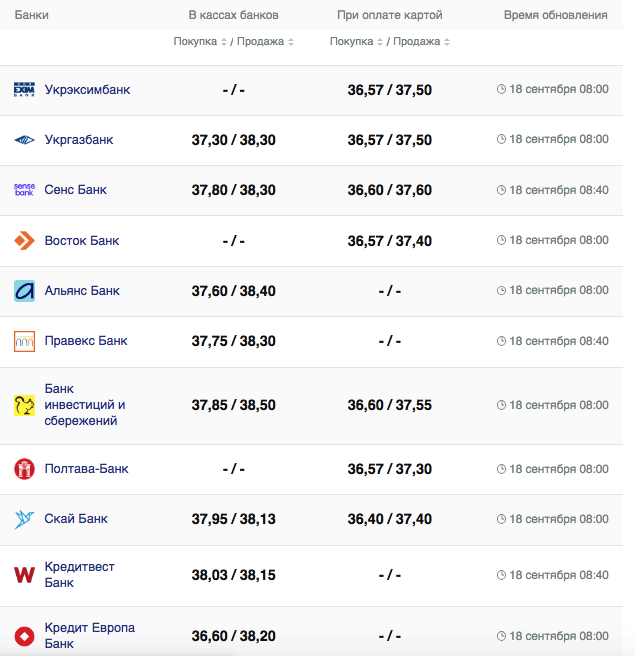
Task: Click the Укргазбанк logo icon
Action: 24,140
